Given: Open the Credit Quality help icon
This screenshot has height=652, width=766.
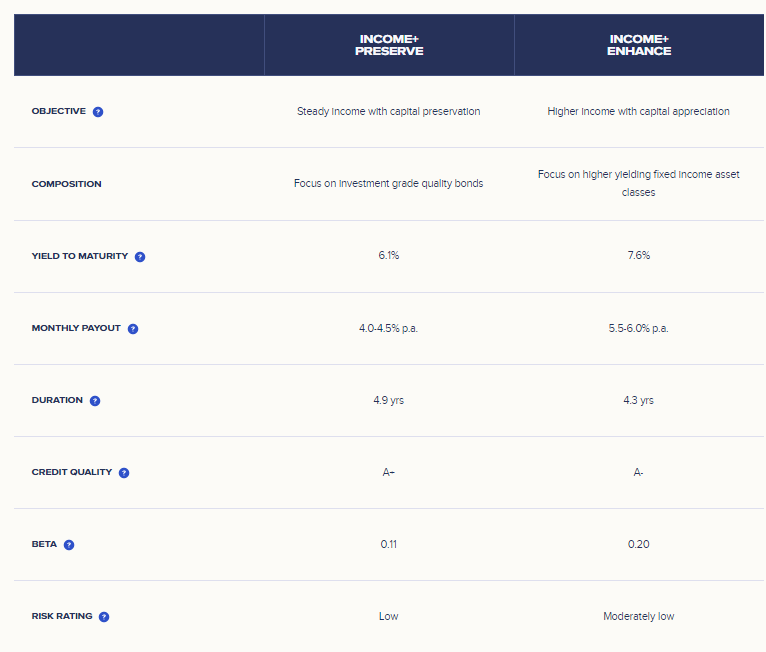Looking at the screenshot, I should [x=124, y=473].
